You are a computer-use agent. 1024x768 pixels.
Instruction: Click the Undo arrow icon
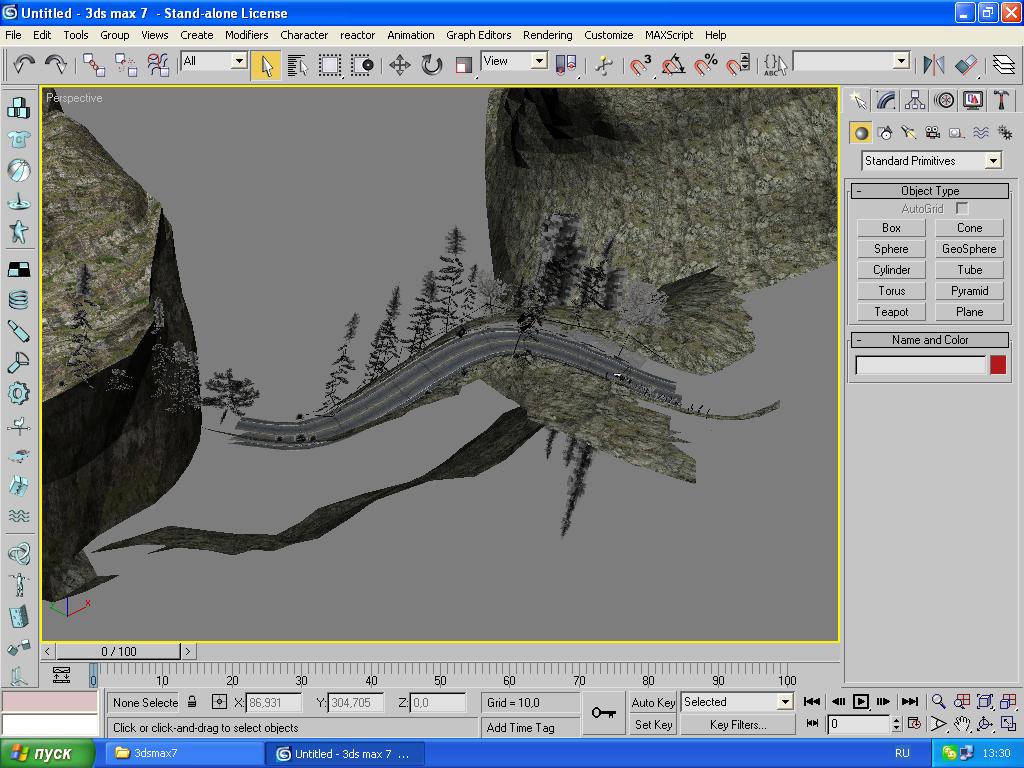[x=24, y=65]
